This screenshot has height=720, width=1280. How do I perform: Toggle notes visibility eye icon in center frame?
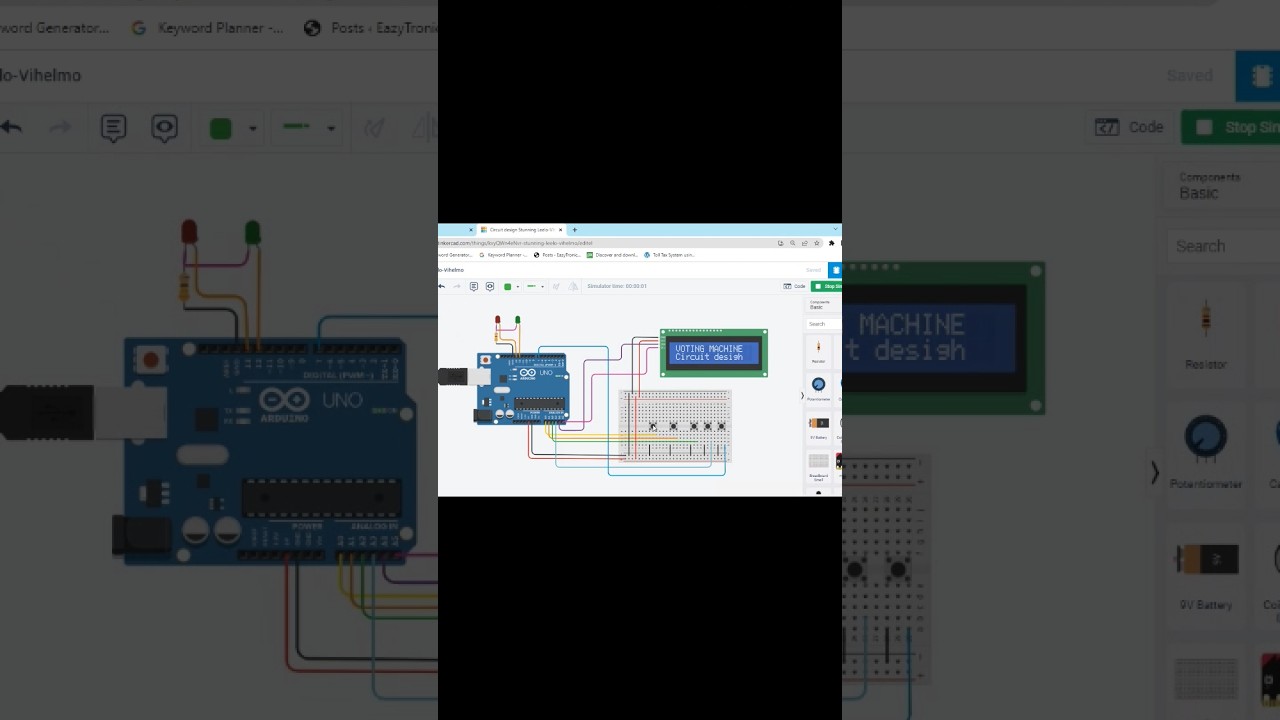pos(490,286)
